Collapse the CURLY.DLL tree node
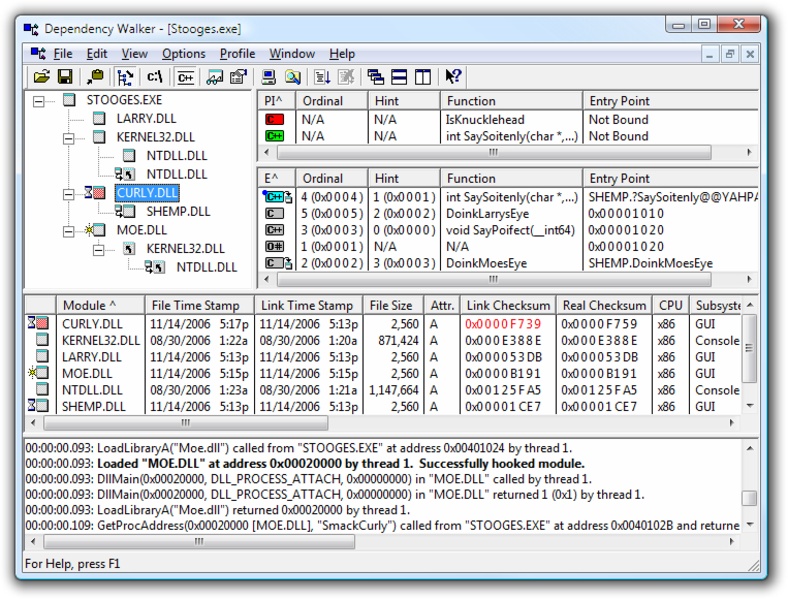The image size is (788, 600). click(69, 193)
